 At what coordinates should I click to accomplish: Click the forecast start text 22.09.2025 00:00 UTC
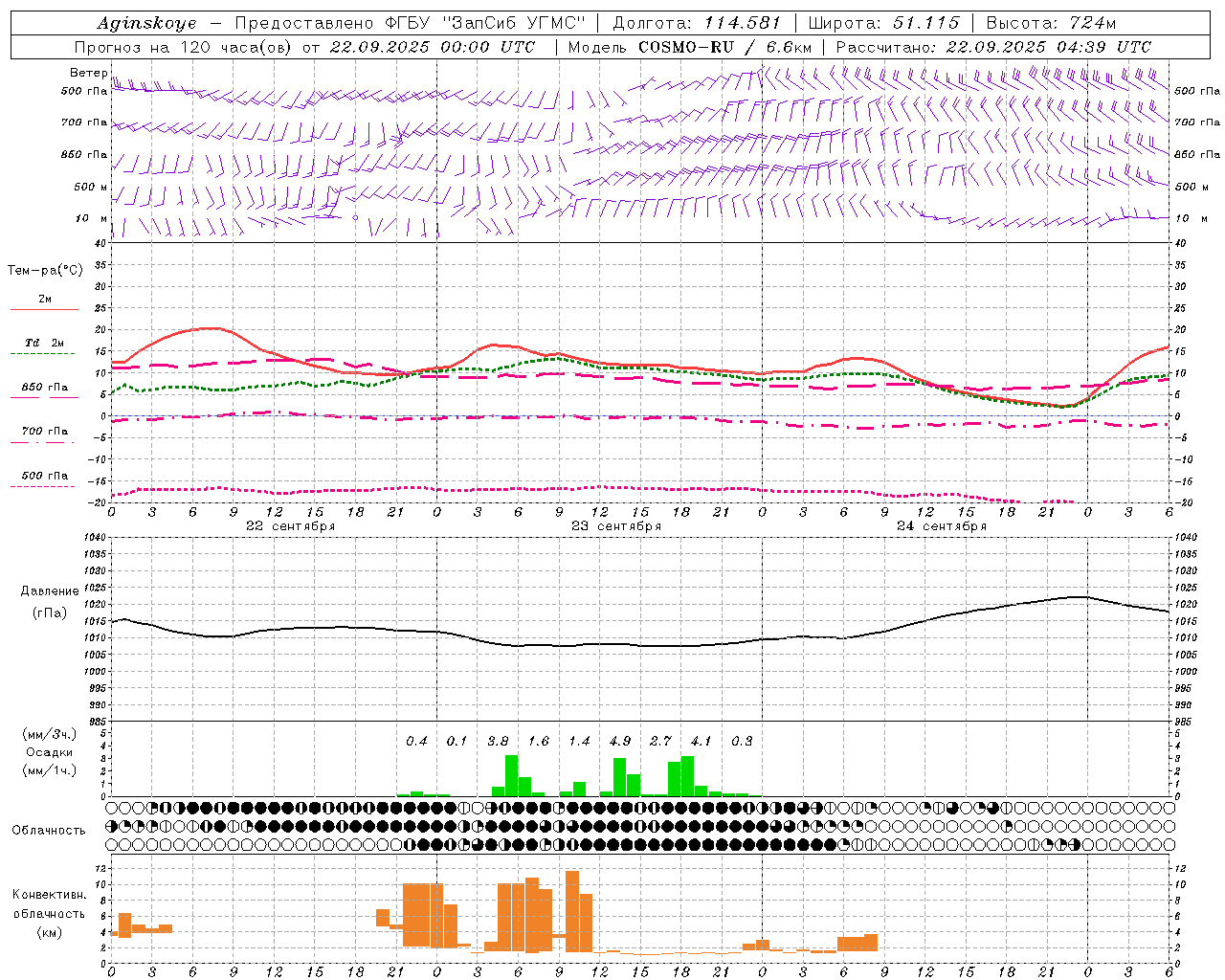pyautogui.click(x=433, y=47)
